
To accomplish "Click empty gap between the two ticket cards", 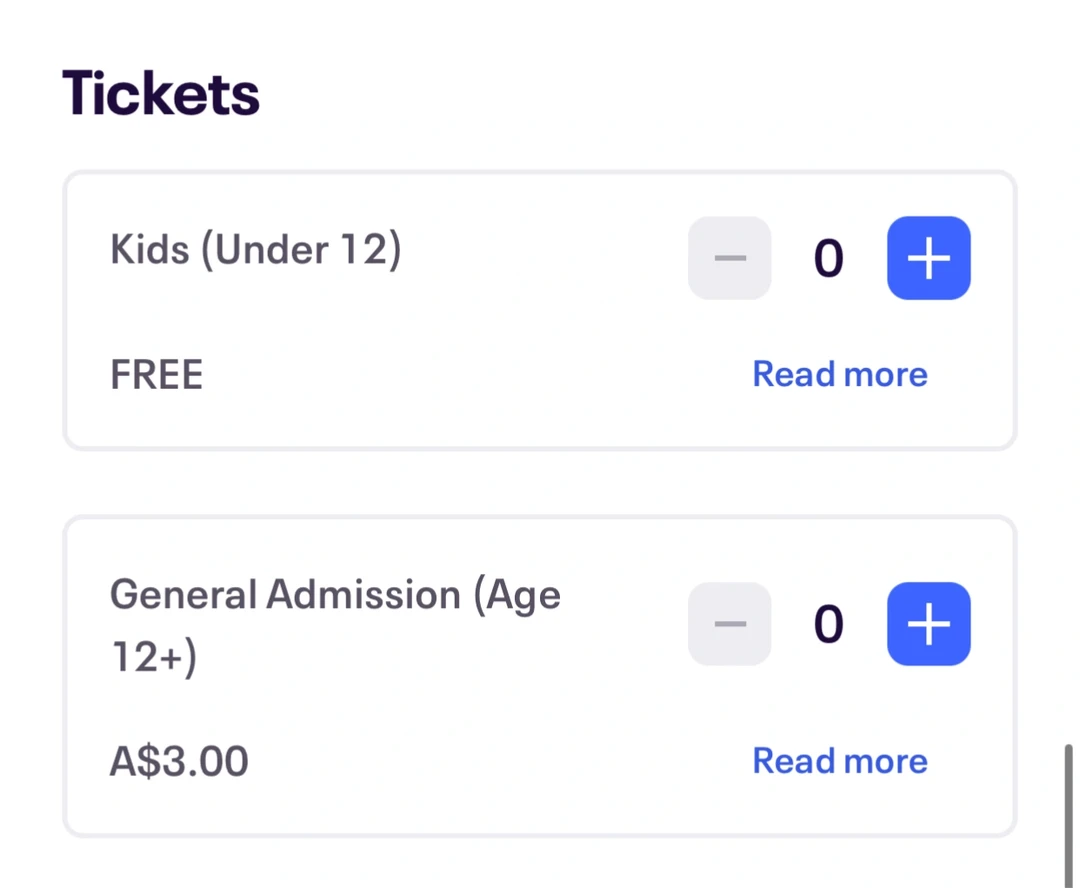I will click(x=540, y=483).
